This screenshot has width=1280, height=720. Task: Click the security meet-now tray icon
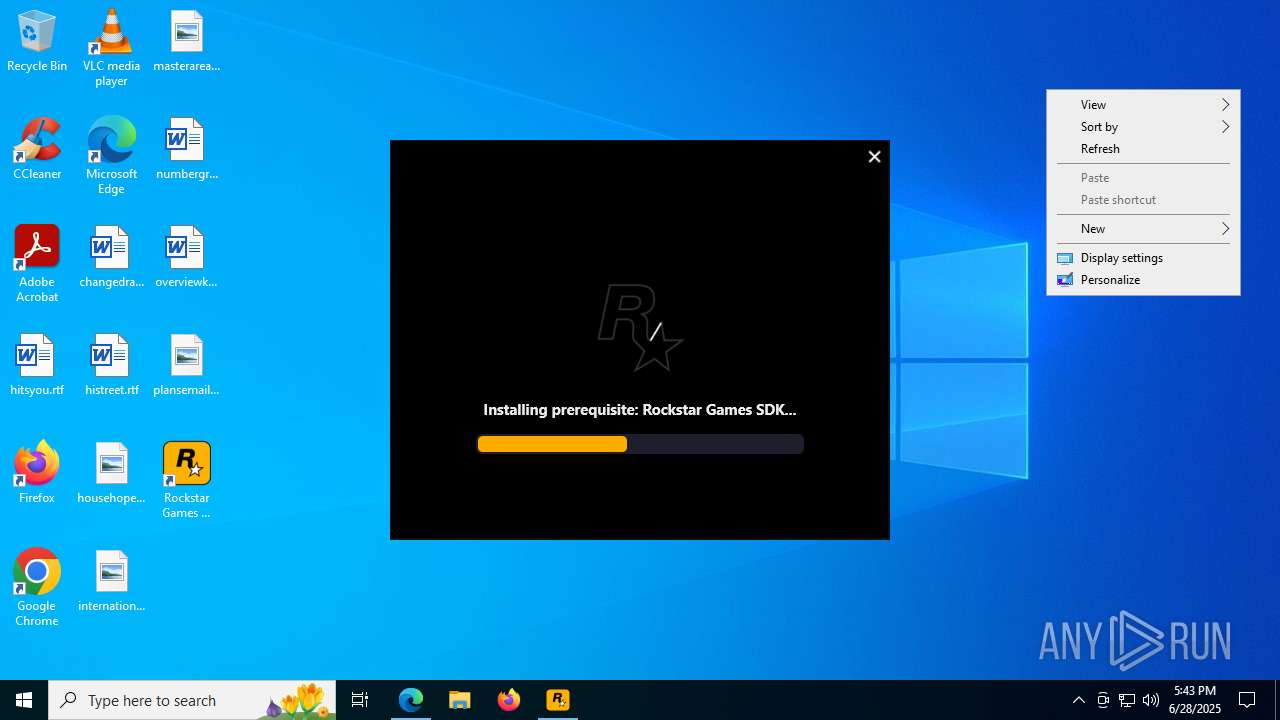click(1103, 700)
